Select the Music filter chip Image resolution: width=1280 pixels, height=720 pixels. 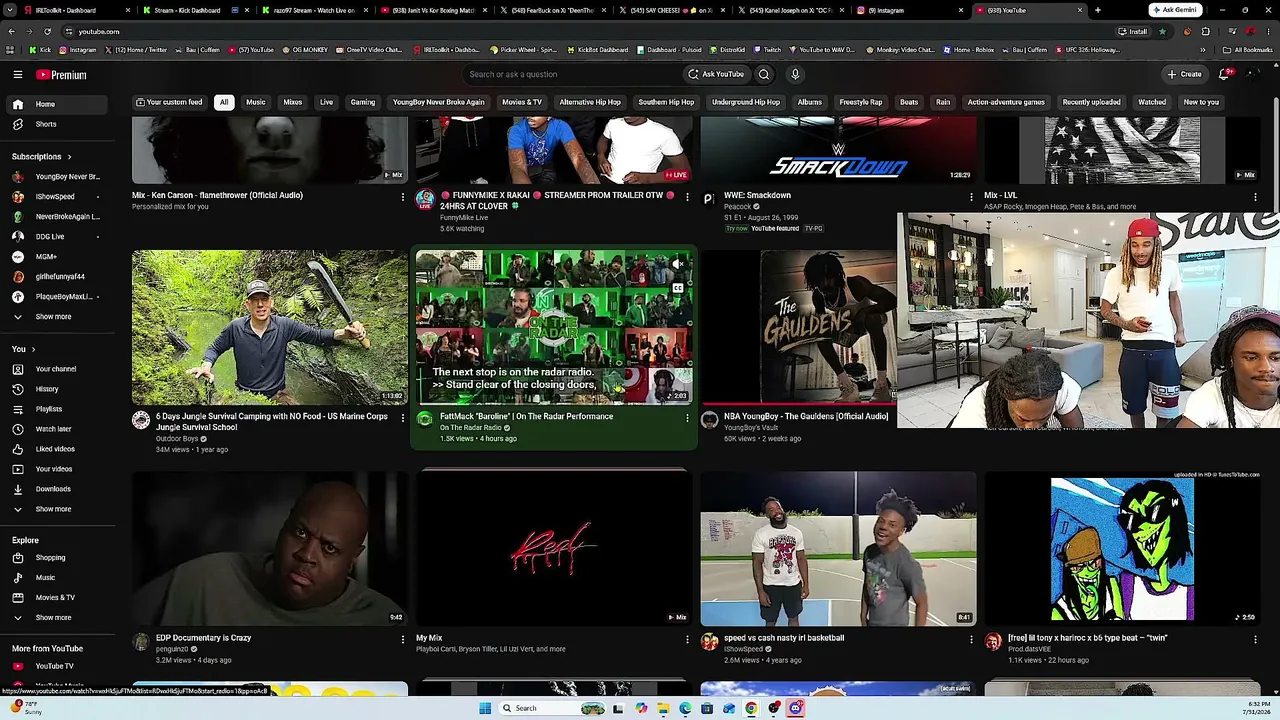[x=256, y=102]
